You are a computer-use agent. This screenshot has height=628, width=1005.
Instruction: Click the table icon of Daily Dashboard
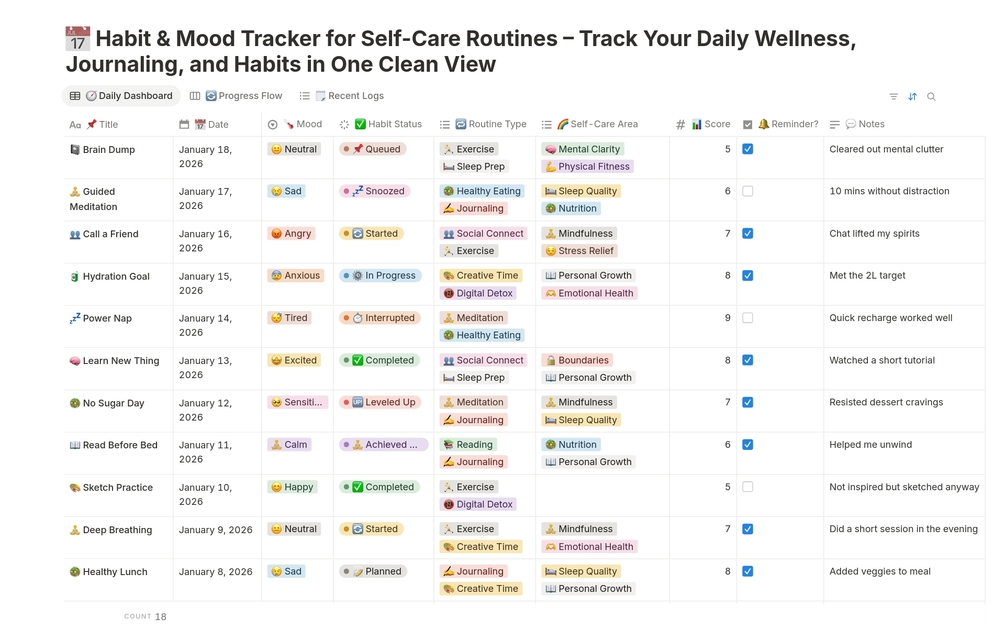click(x=75, y=96)
